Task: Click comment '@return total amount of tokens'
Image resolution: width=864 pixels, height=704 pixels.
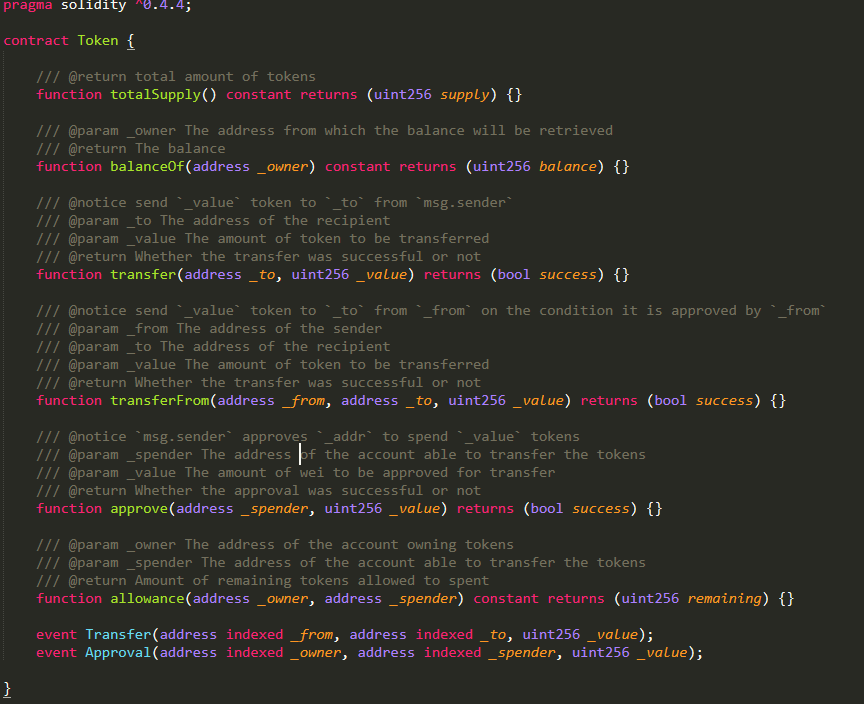Action: pos(192,77)
